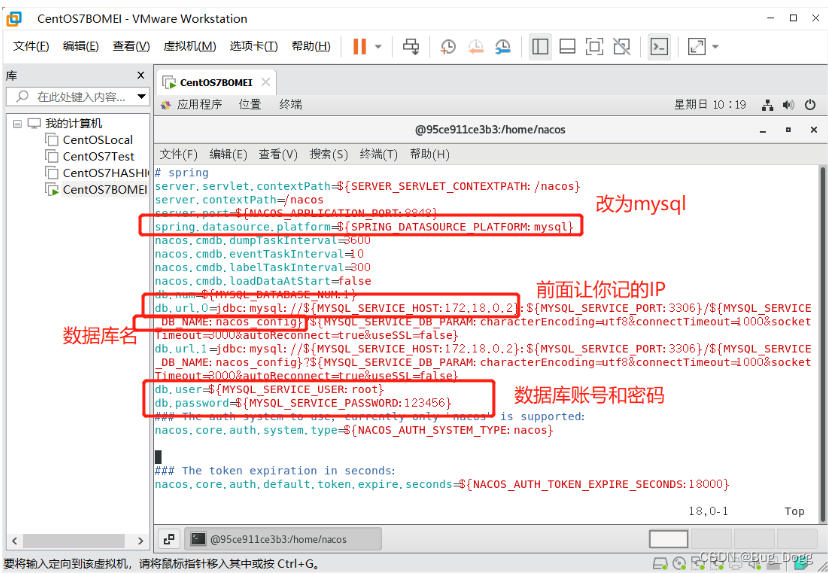
Task: Open VMware 文件(F) menu
Action: pyautogui.click(x=31, y=46)
